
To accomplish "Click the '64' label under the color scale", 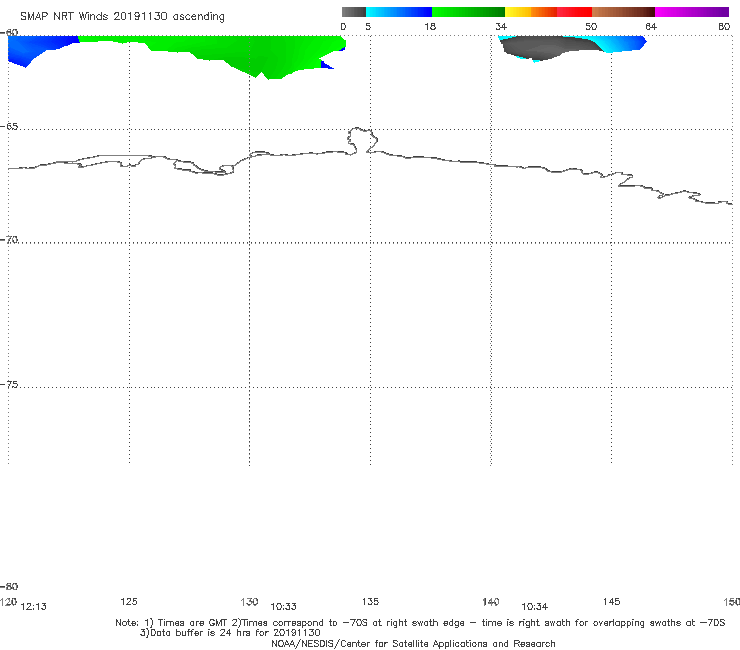I will (x=651, y=27).
